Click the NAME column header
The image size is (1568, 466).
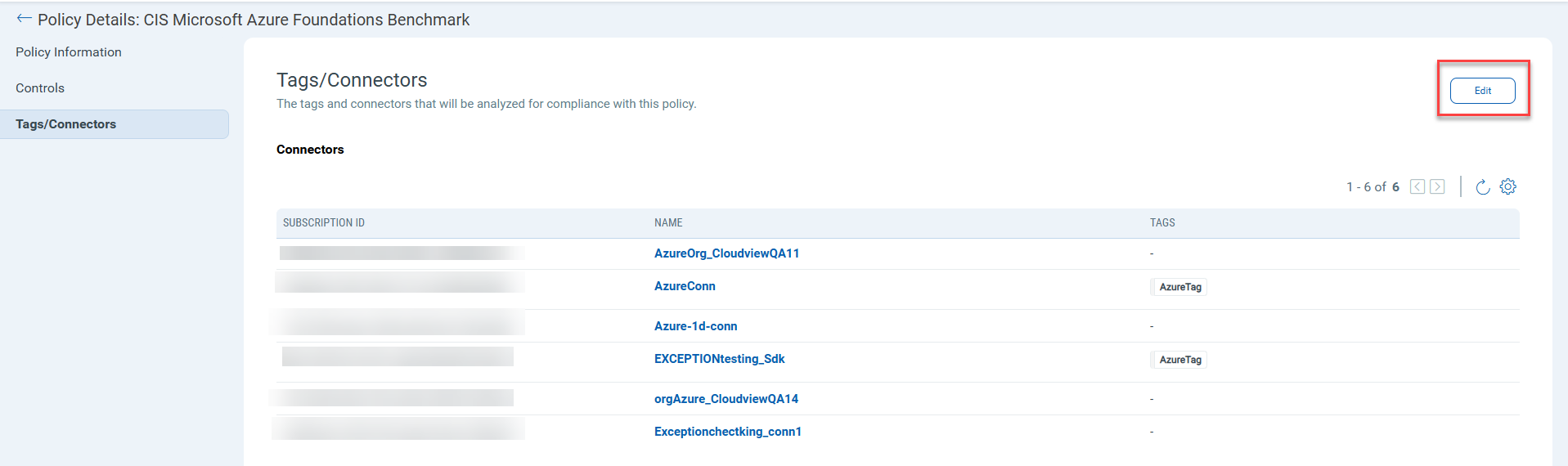[668, 222]
